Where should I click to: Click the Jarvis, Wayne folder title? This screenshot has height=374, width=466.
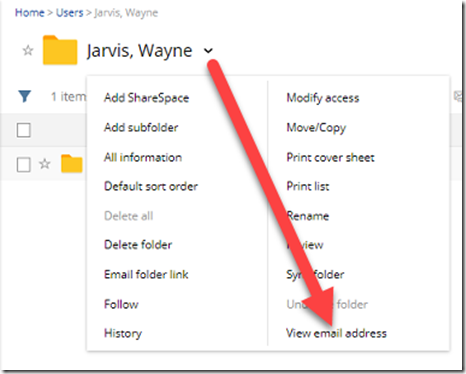pyautogui.click(x=139, y=51)
